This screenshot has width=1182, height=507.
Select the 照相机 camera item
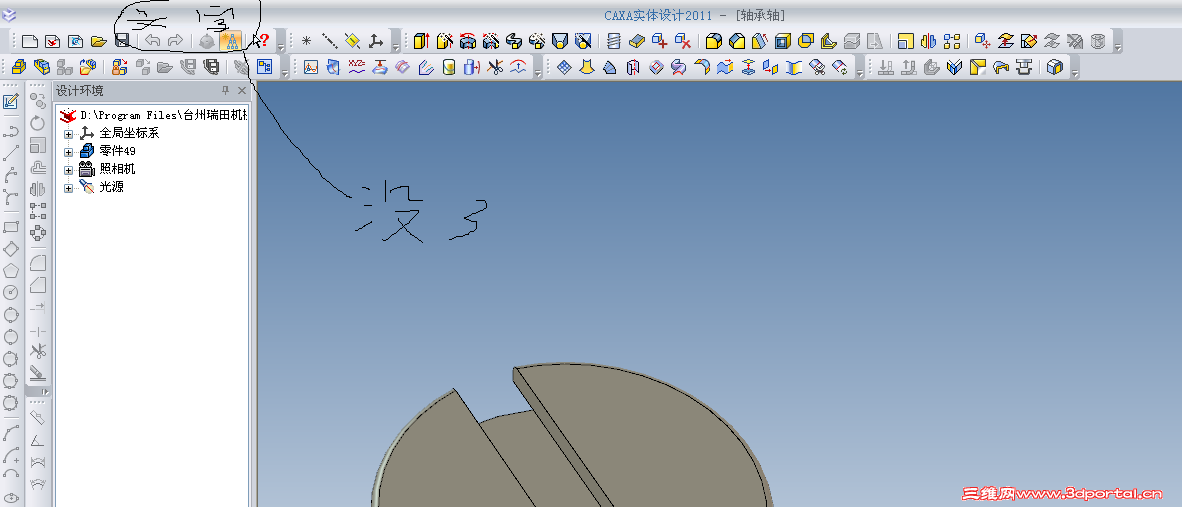(118, 170)
